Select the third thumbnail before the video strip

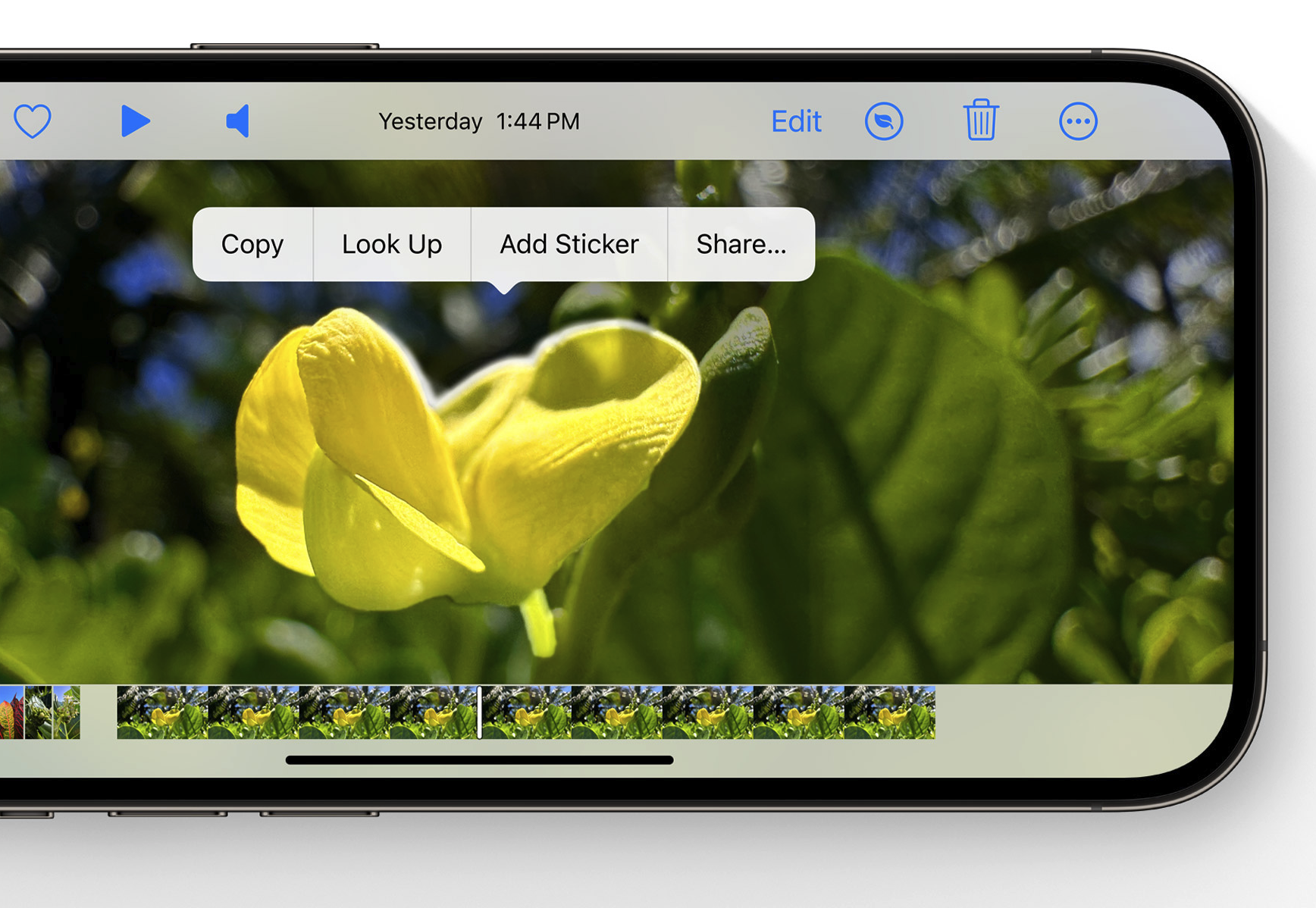pyautogui.click(x=67, y=712)
